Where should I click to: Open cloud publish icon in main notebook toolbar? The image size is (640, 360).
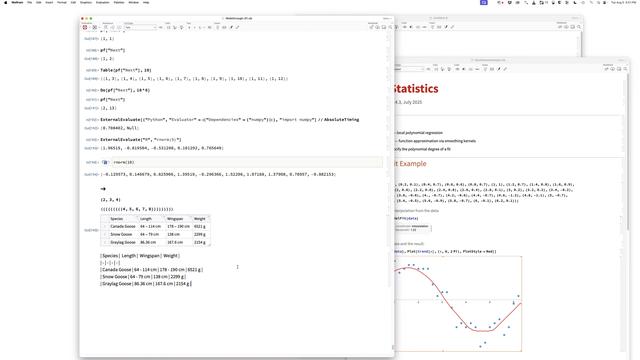377,27
